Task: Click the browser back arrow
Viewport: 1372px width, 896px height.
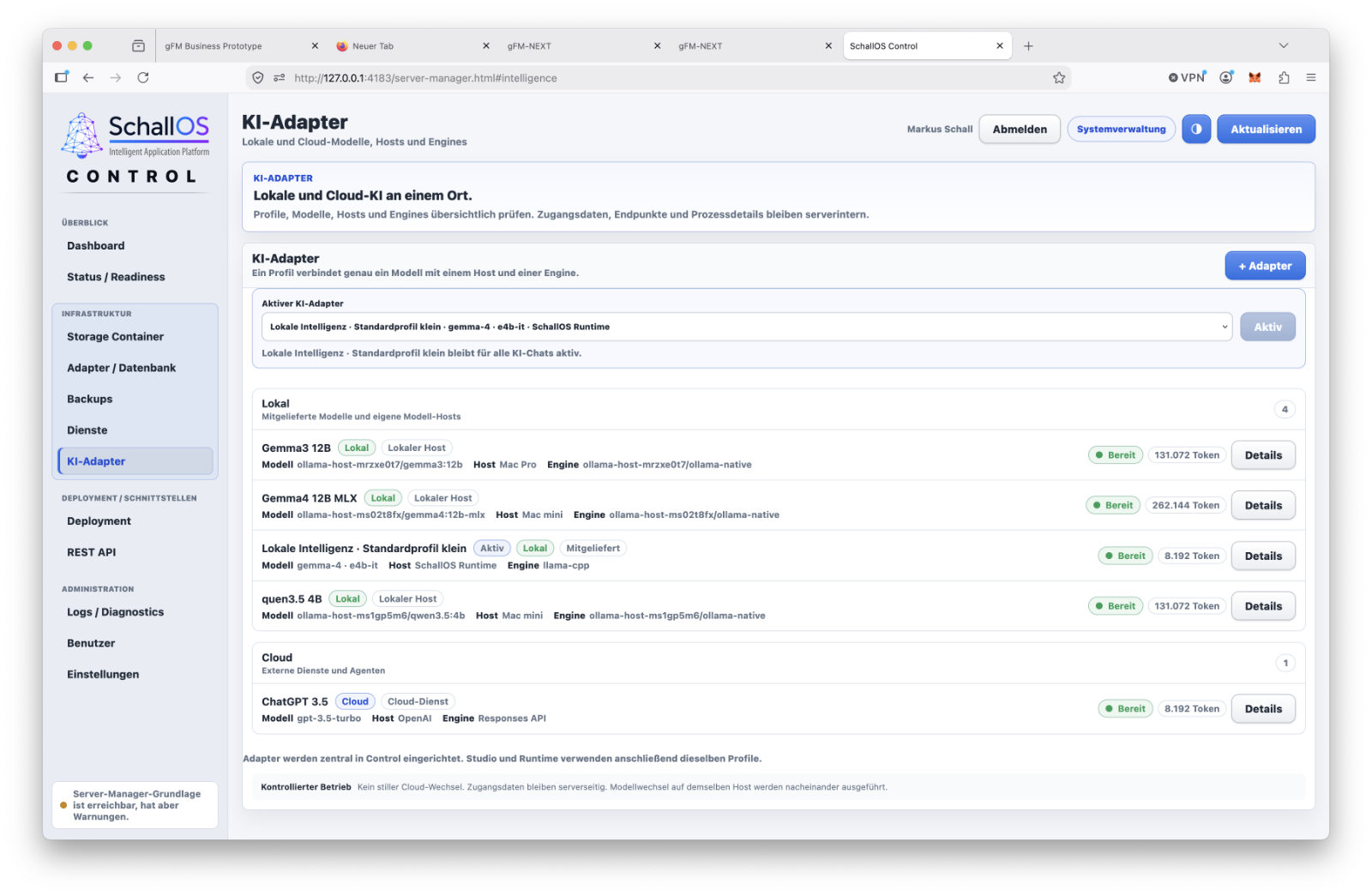Action: pyautogui.click(x=88, y=78)
